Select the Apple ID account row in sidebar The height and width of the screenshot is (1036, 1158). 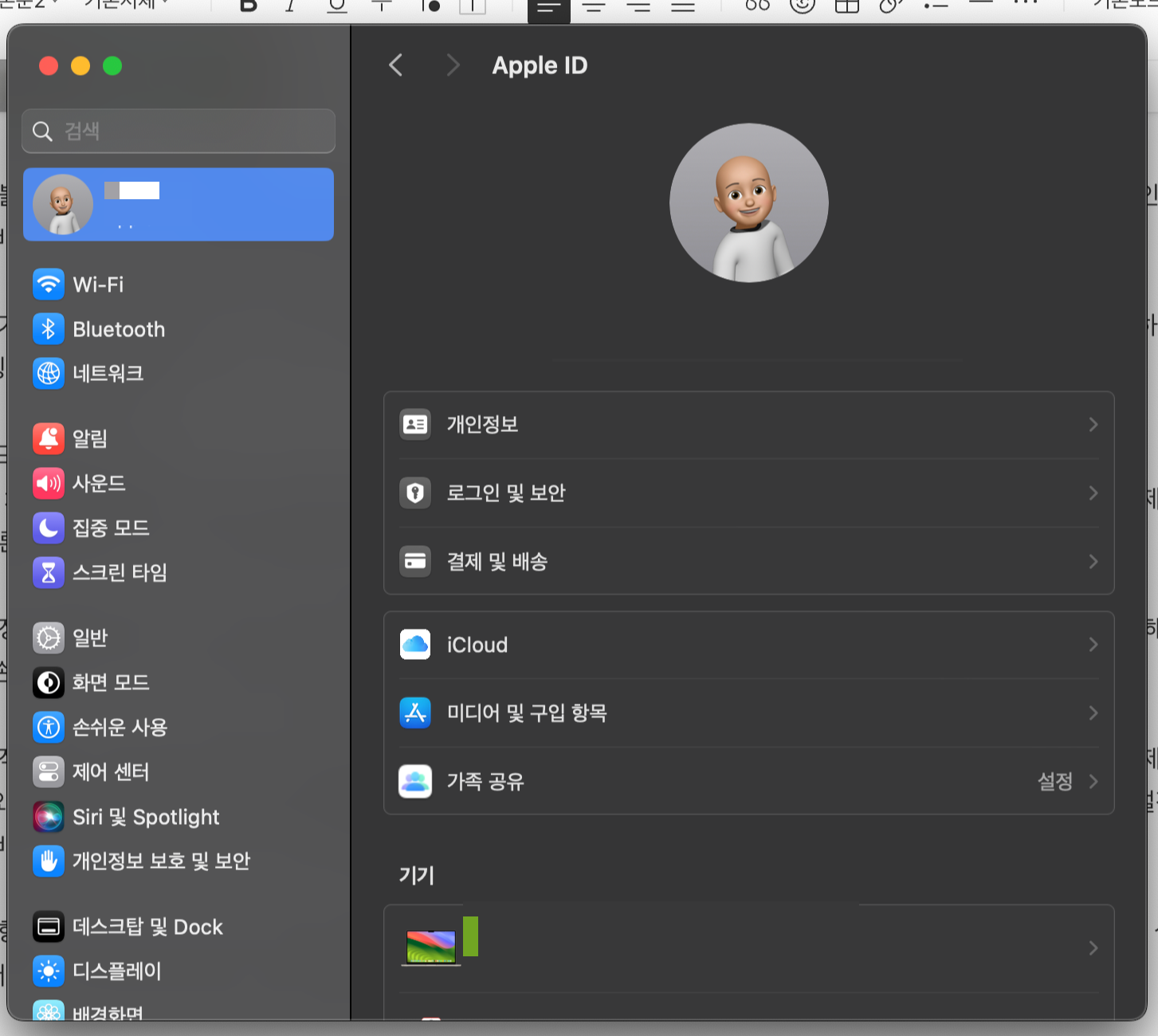point(179,204)
